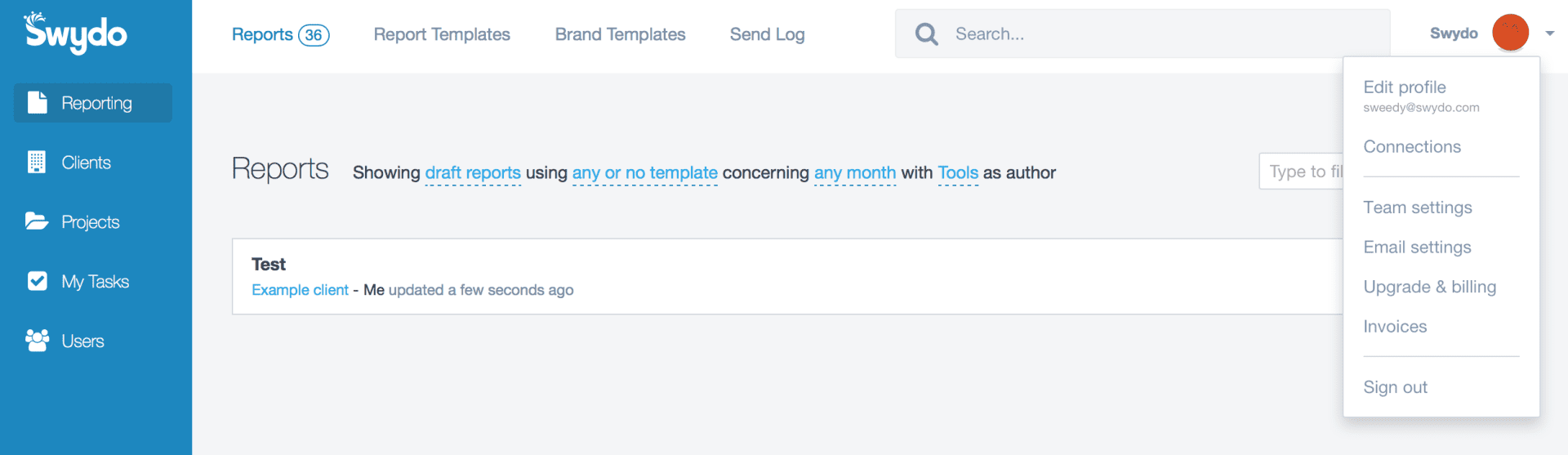The height and width of the screenshot is (455, 1568).
Task: Open the Send Log tab
Action: click(x=768, y=34)
